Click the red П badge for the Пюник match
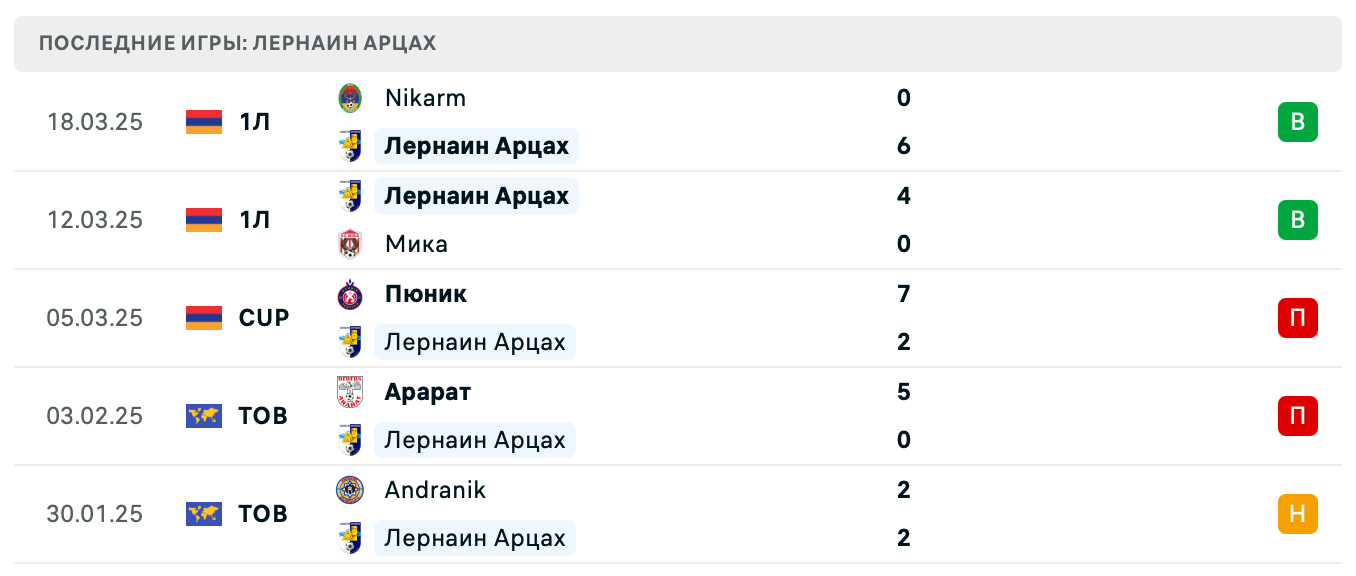The height and width of the screenshot is (576, 1356). (x=1297, y=318)
